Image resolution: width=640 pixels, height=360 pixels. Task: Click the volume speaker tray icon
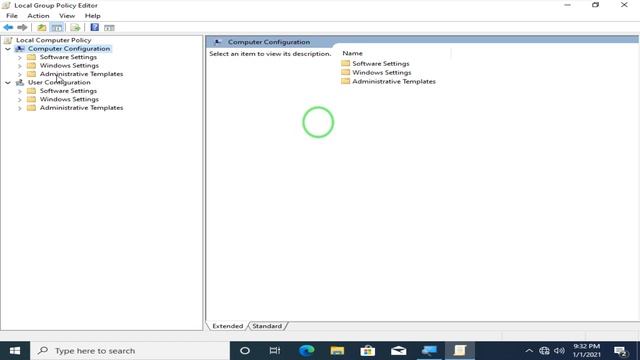[x=560, y=351]
